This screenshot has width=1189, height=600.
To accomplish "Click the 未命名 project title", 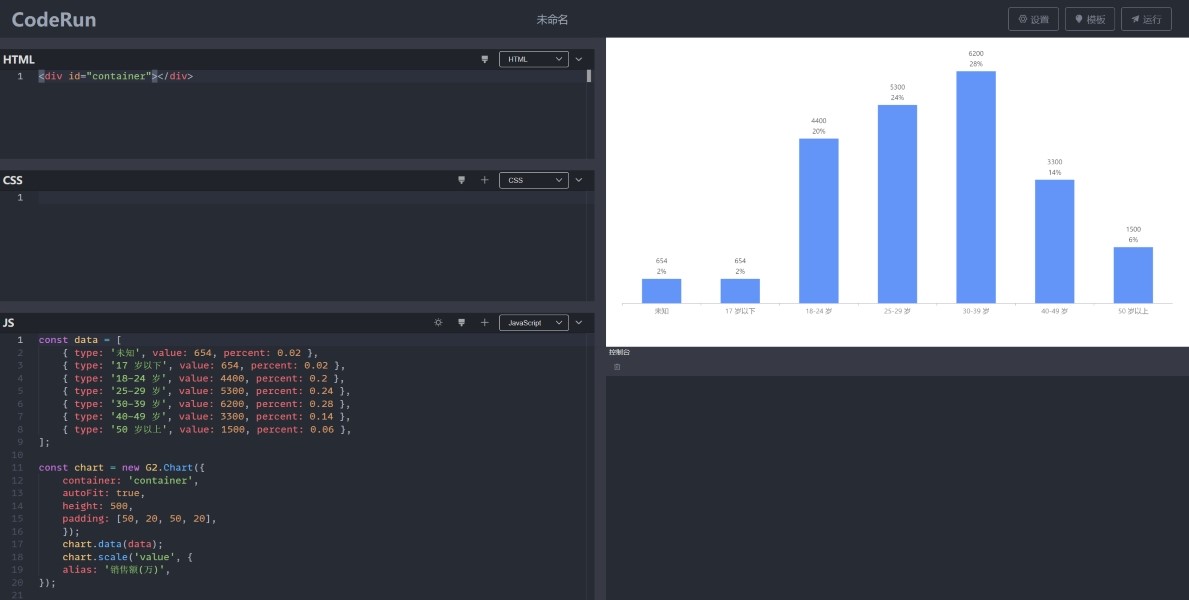I will [552, 19].
